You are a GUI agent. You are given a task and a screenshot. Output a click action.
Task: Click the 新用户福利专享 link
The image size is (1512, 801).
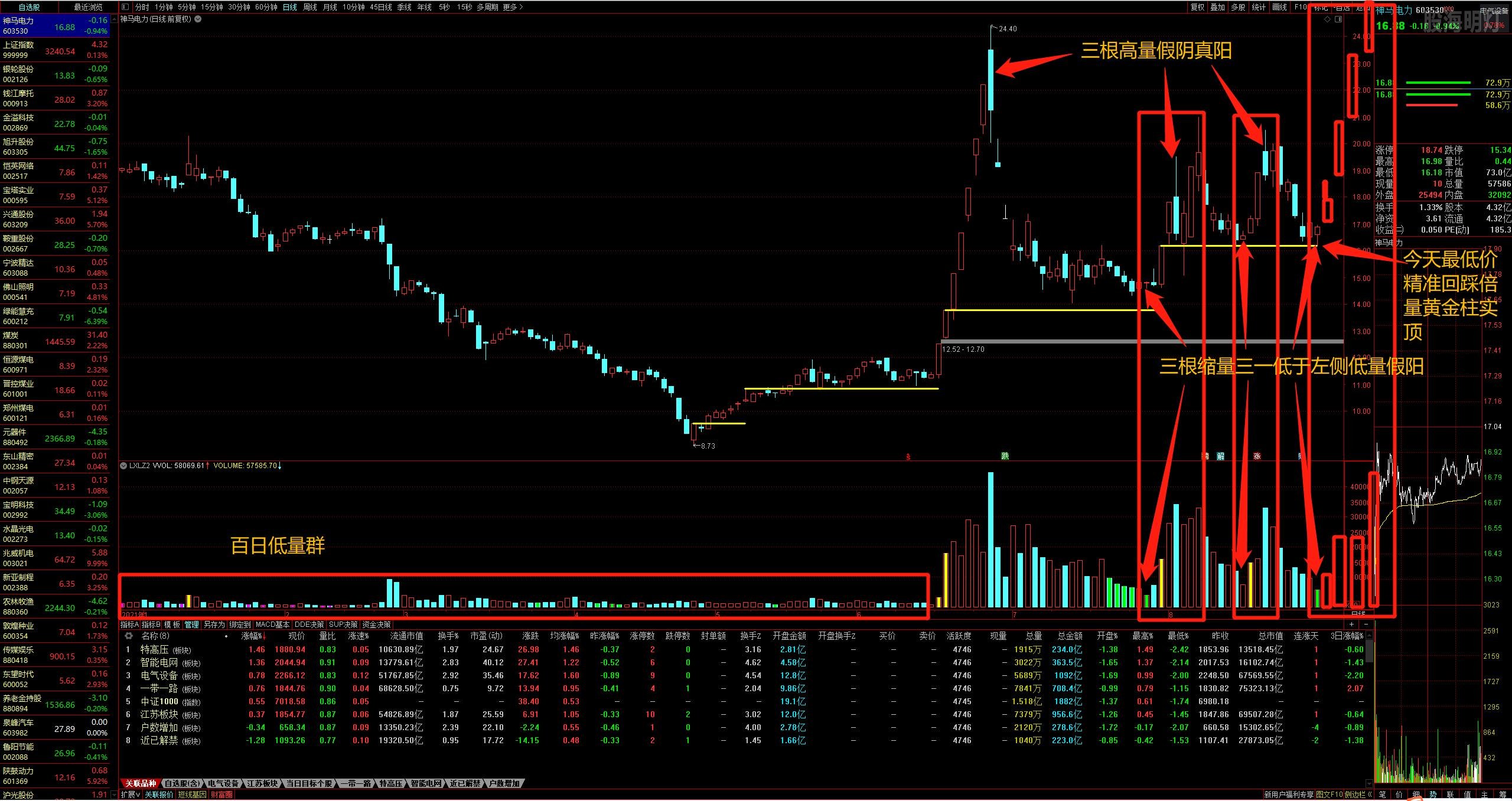[1289, 795]
